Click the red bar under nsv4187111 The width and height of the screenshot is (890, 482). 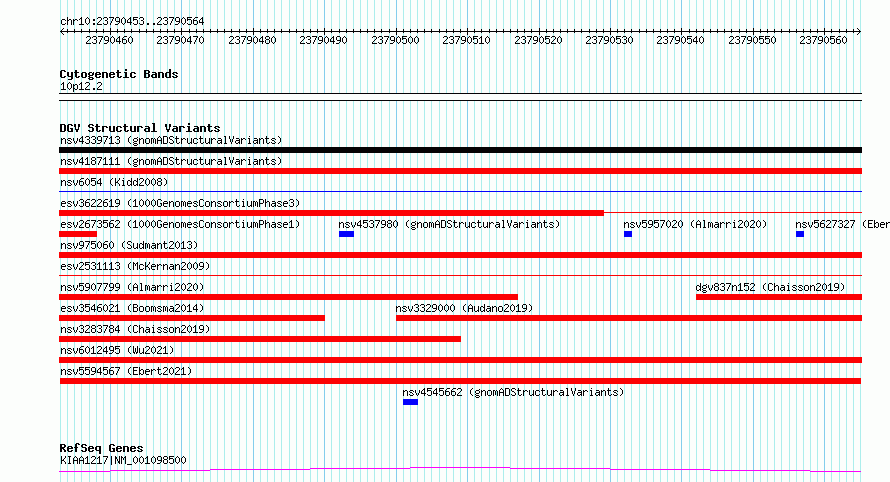coord(460,171)
